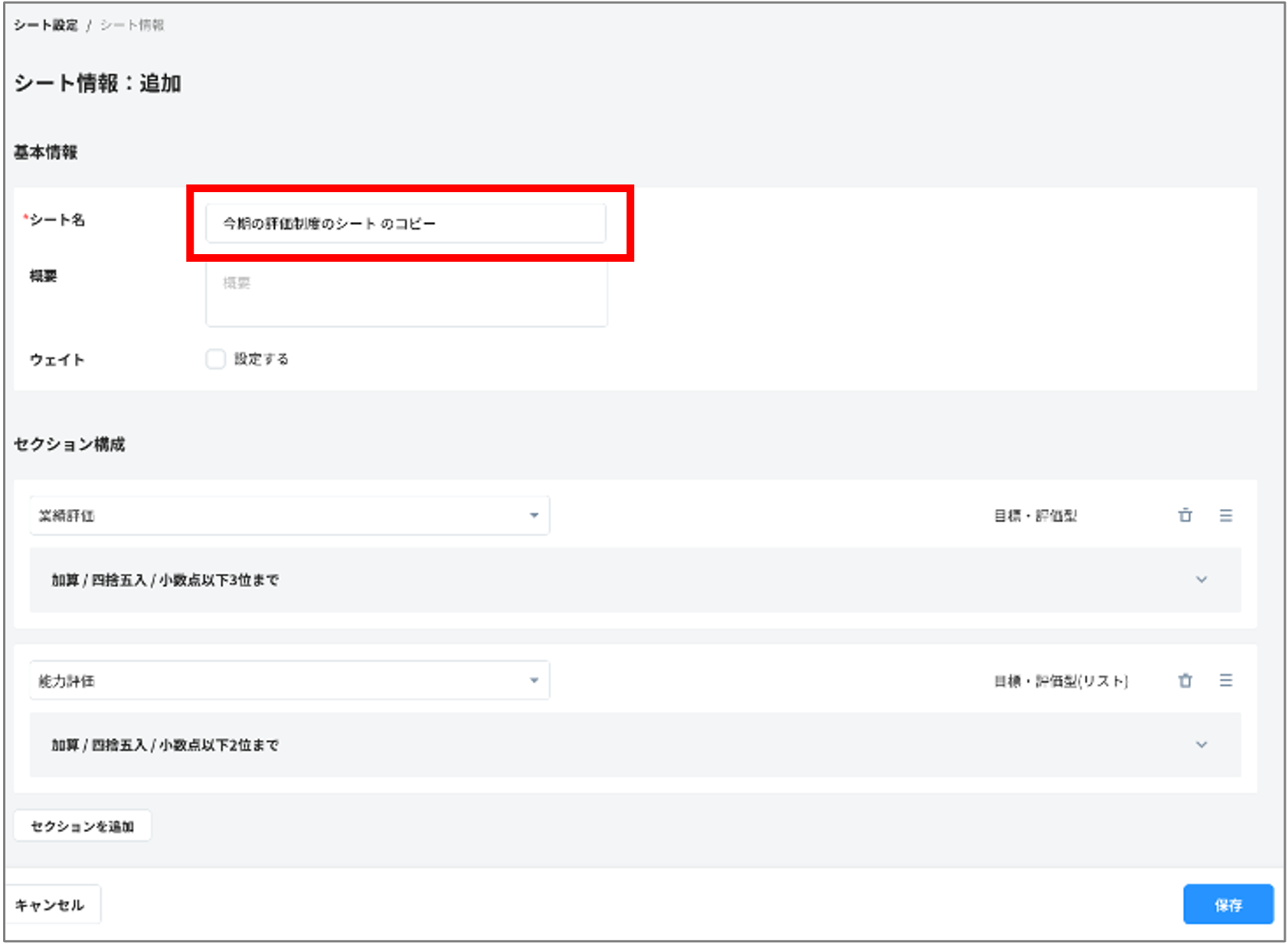
Task: Click the シート情報 breadcrumb item
Action: (132, 25)
